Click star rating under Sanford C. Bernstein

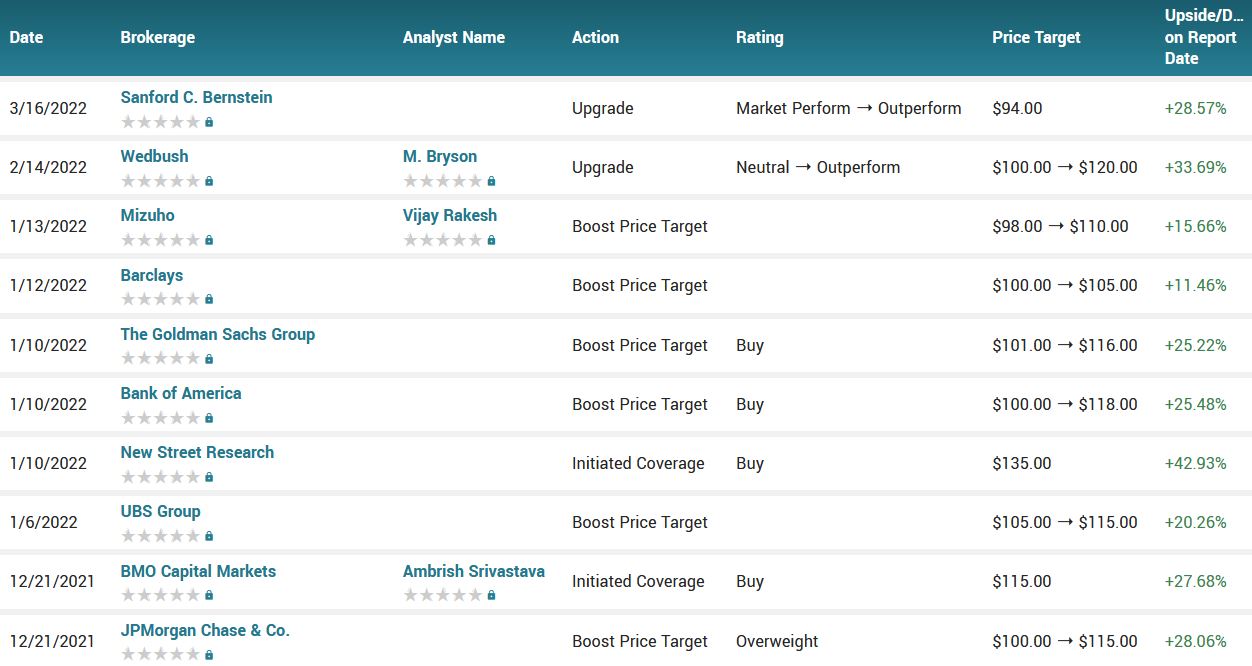coord(160,122)
